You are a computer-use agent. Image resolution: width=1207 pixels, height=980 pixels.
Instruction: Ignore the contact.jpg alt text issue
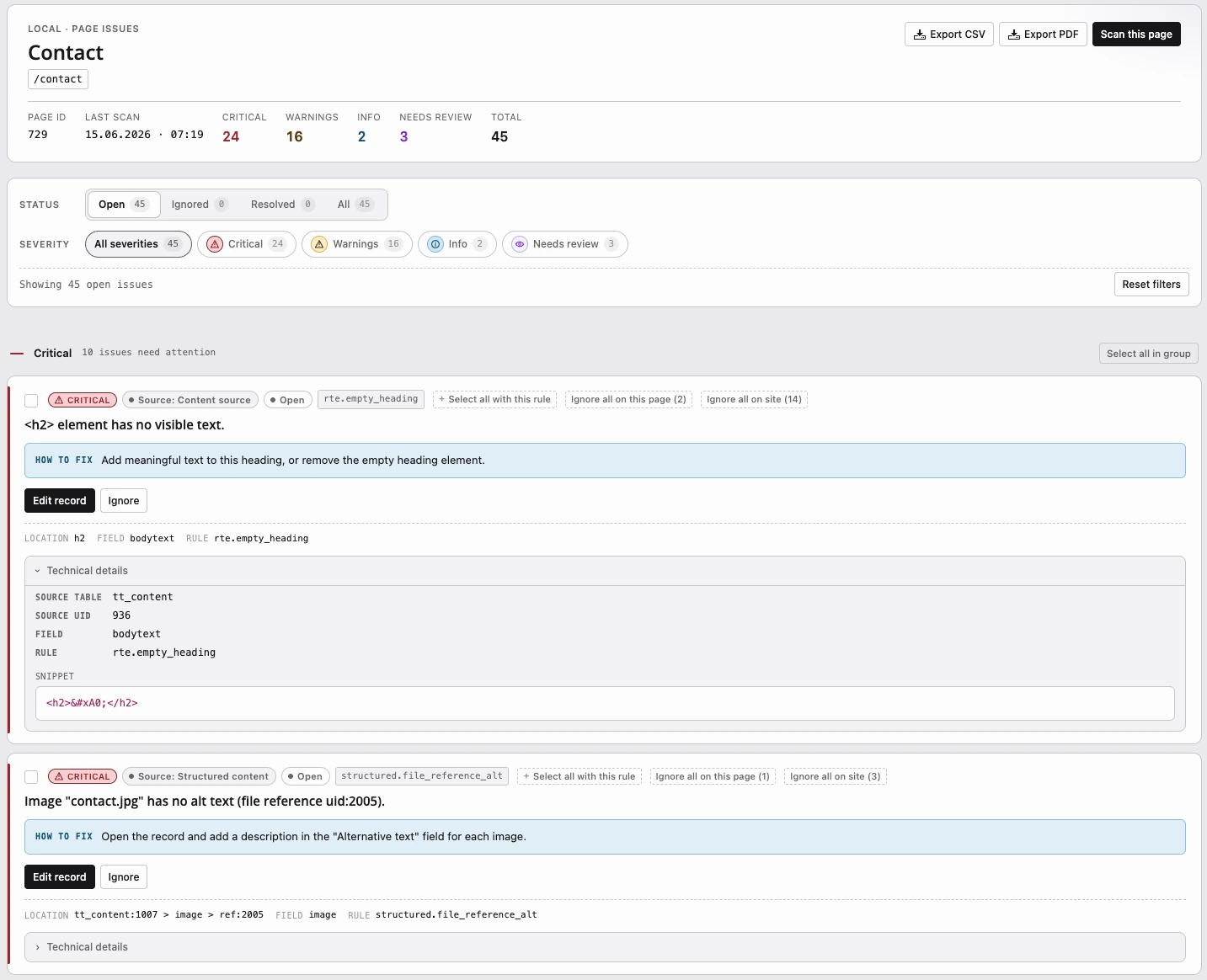coord(124,877)
